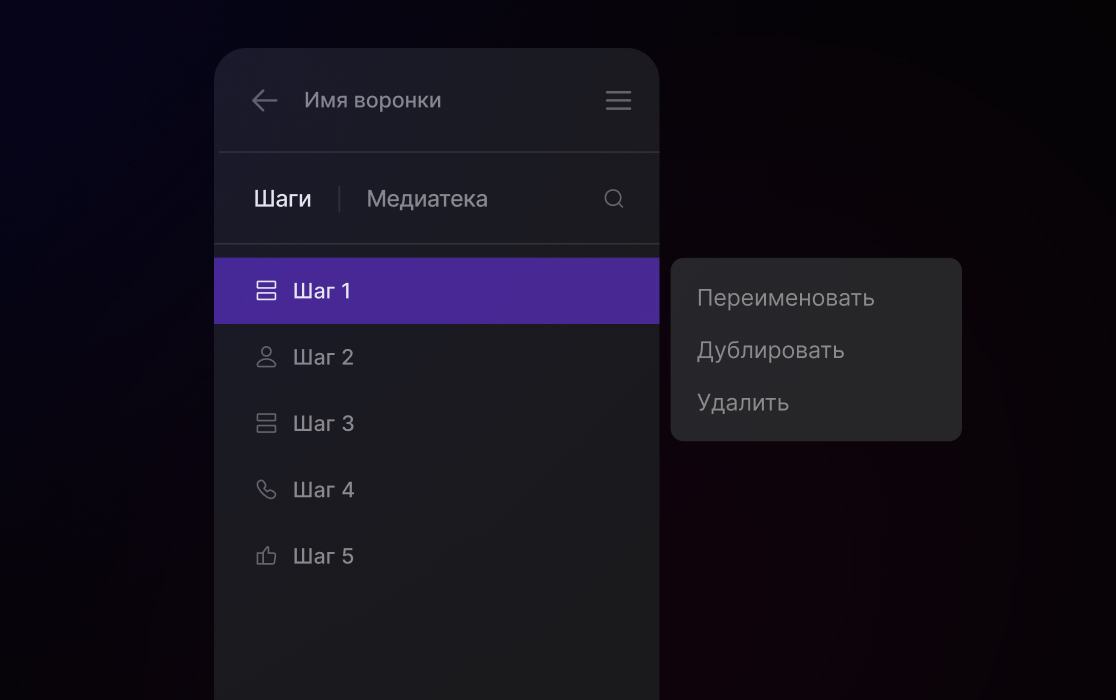Image resolution: width=1116 pixels, height=700 pixels.
Task: Select the Шаг 3 step
Action: point(437,423)
